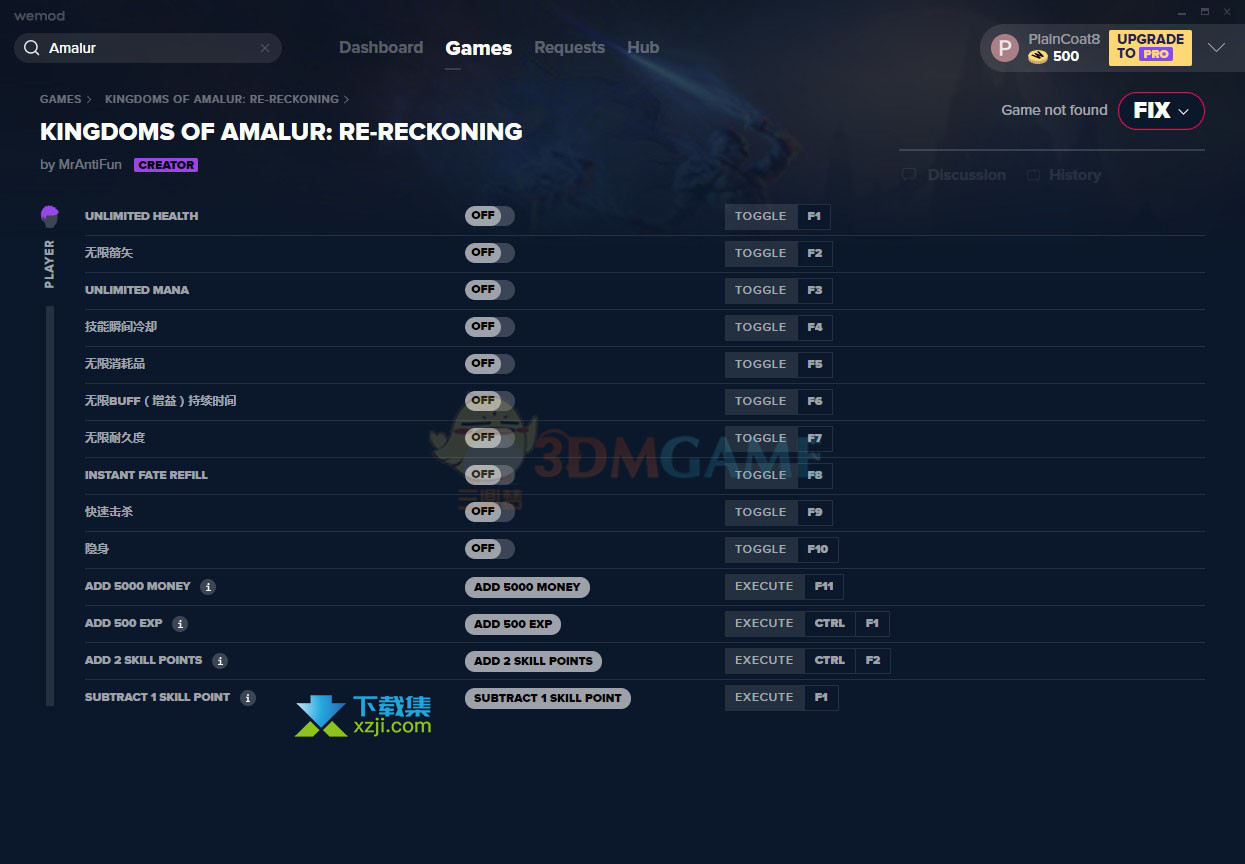Switch to the Hub tab

[x=643, y=48]
